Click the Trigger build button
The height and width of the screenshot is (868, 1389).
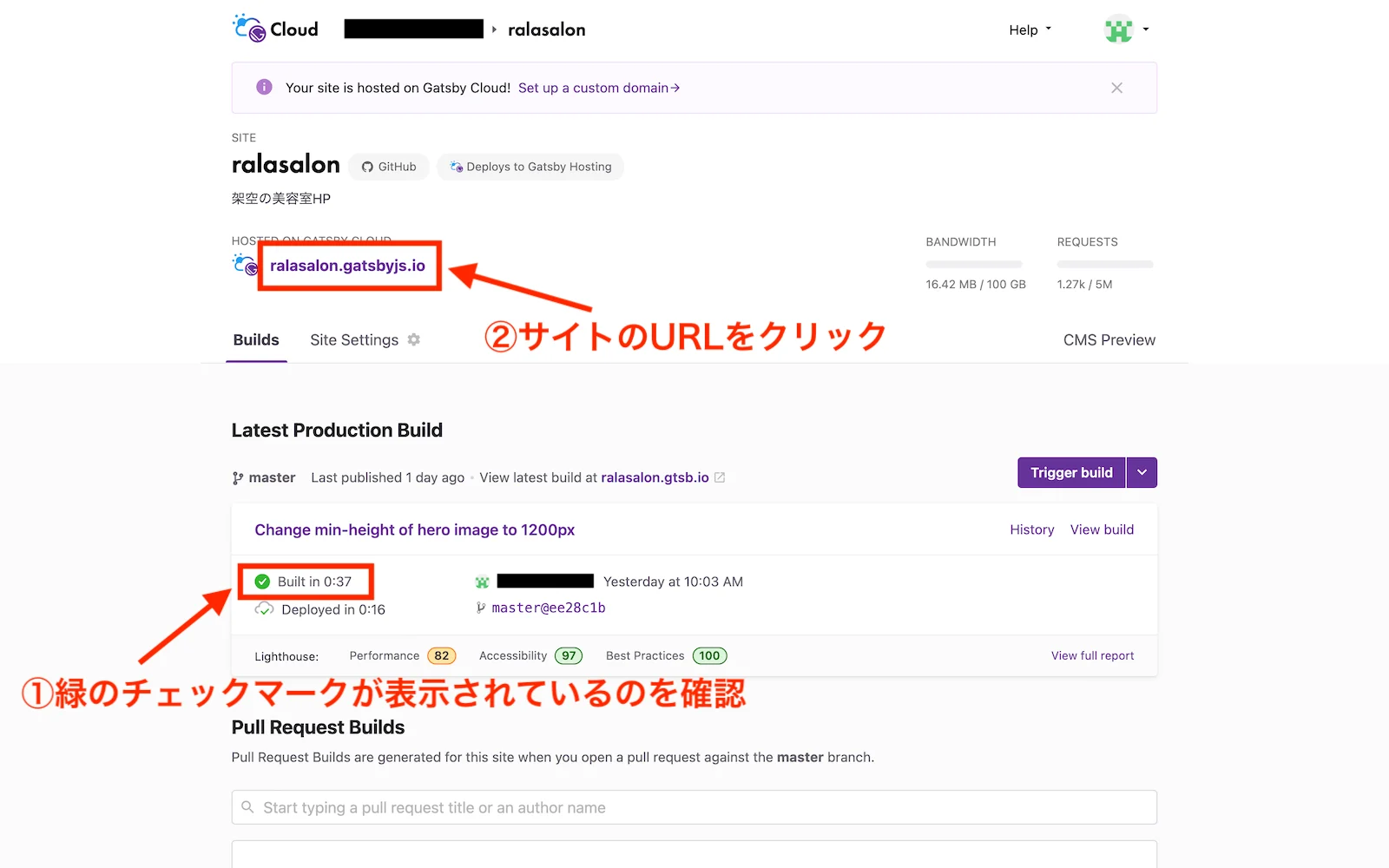(1071, 473)
